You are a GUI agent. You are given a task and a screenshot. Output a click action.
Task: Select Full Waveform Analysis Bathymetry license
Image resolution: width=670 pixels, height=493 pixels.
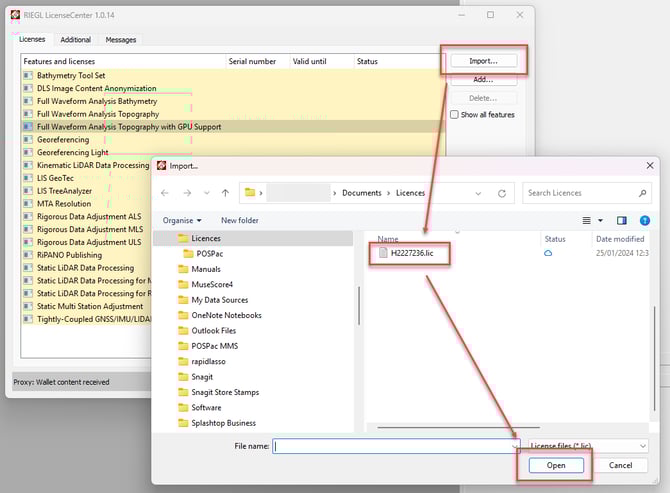(x=97, y=101)
